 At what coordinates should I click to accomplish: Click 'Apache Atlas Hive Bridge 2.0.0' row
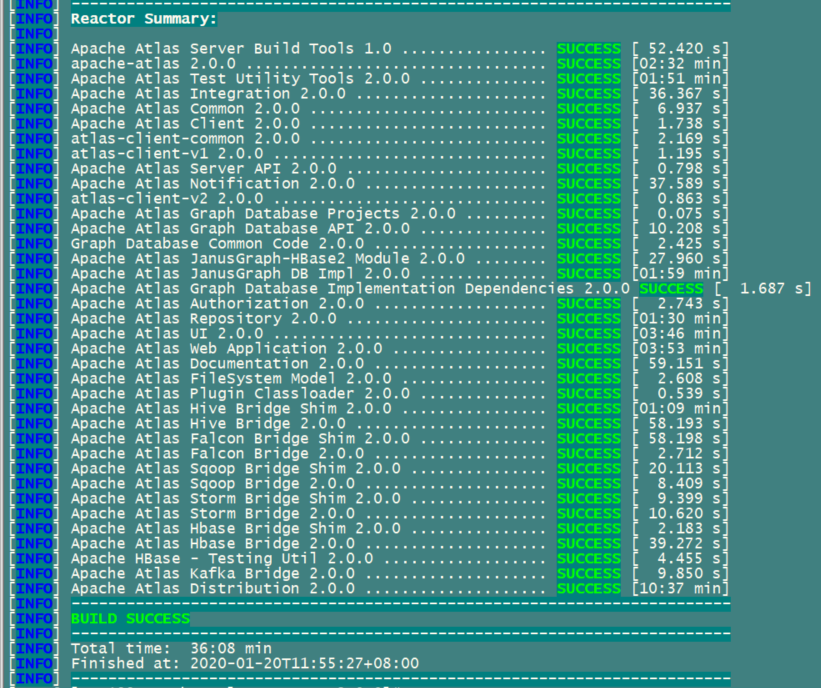coord(208,424)
